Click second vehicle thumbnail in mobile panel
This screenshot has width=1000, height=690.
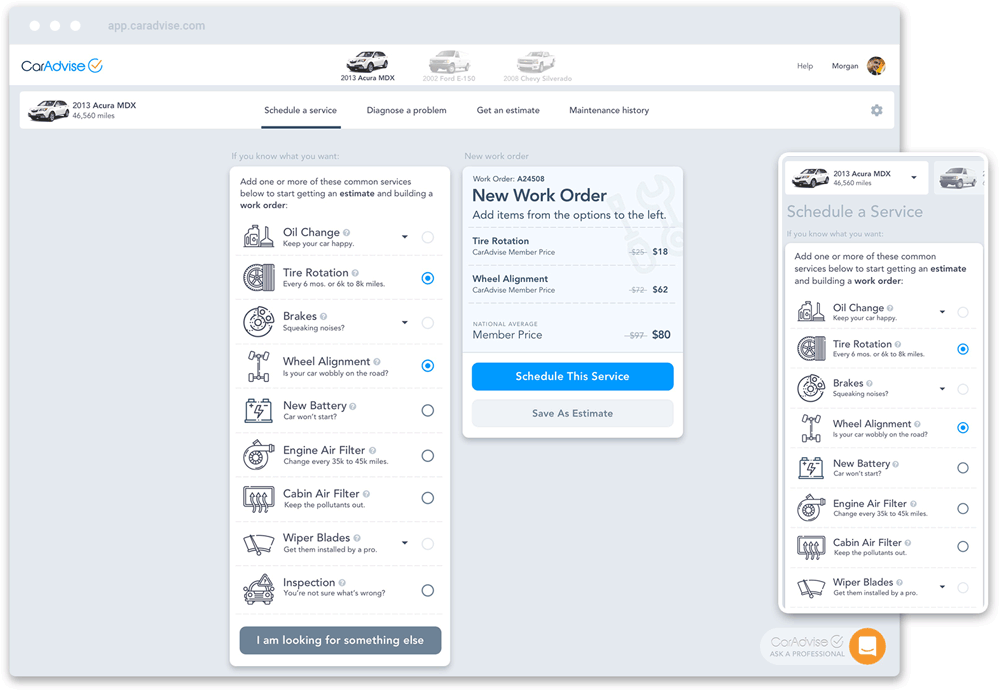coord(958,177)
